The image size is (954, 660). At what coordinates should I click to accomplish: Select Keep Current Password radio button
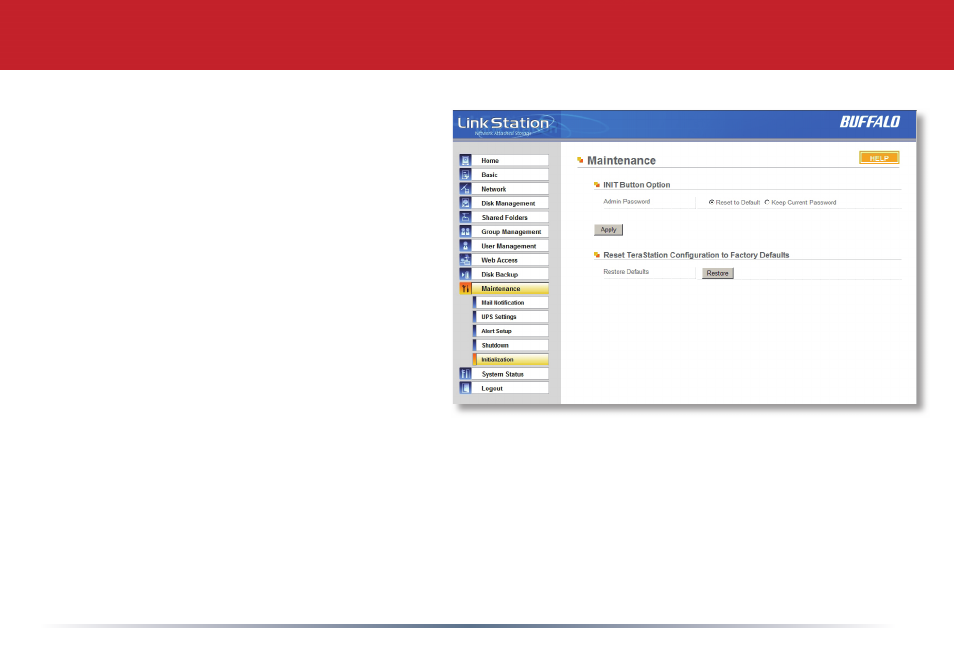767,202
